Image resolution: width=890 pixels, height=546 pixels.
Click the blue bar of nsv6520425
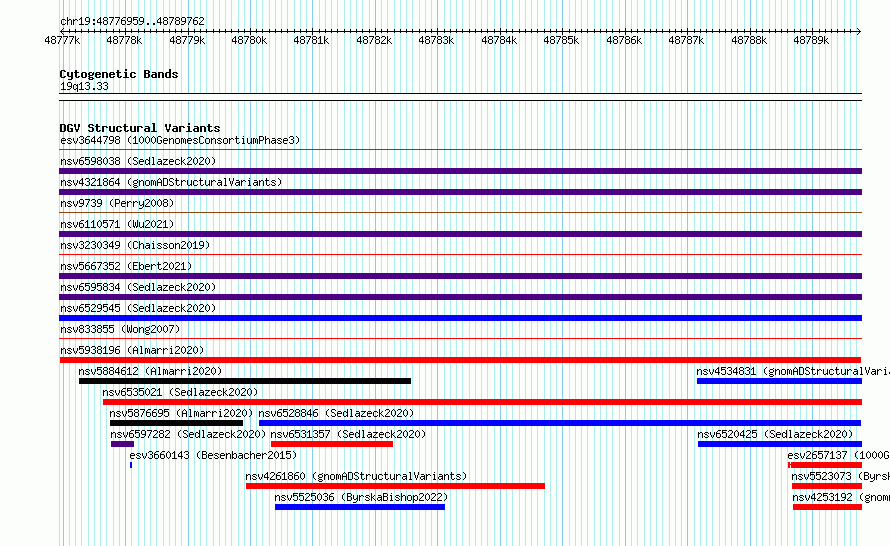780,444
